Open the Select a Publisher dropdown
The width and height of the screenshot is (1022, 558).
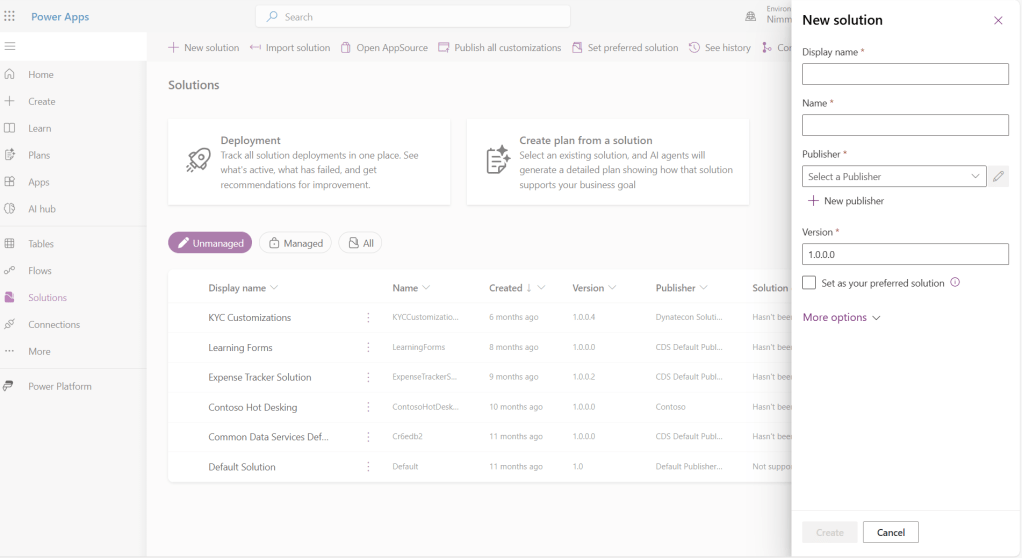coord(894,176)
